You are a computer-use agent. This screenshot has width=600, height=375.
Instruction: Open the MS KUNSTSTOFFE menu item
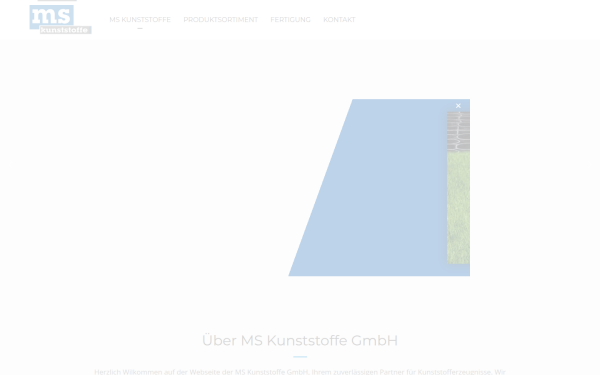point(140,20)
